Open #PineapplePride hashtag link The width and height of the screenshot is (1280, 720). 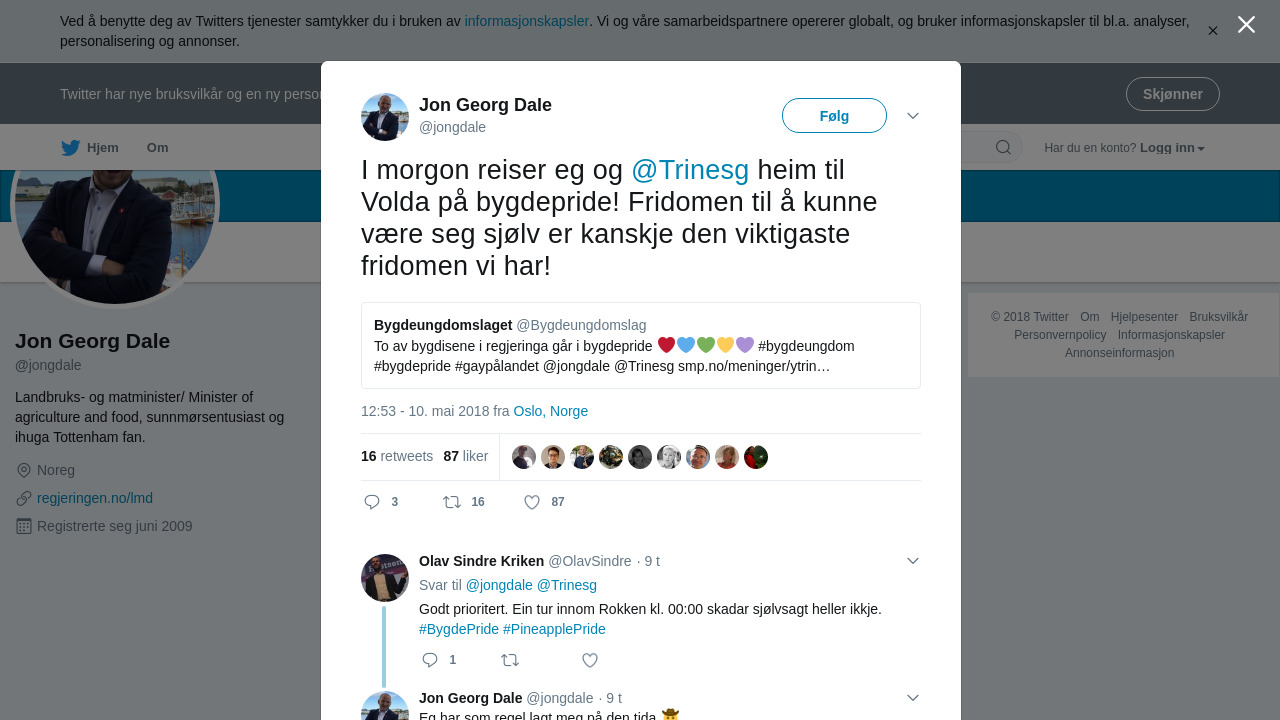(x=554, y=629)
